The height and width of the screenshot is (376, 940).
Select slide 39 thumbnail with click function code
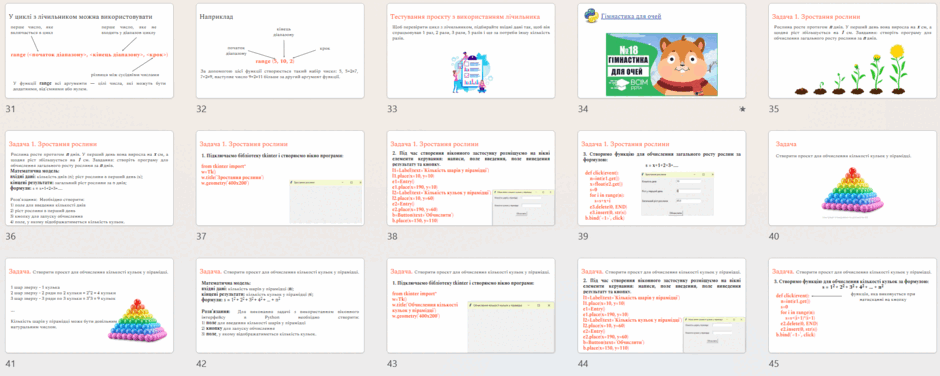point(662,178)
